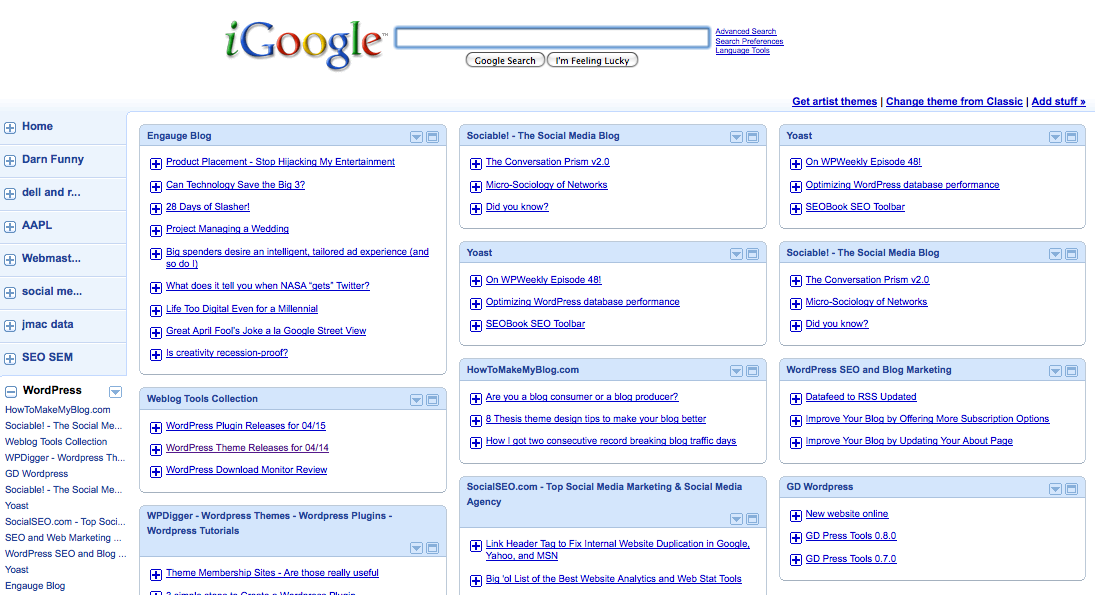This screenshot has width=1095, height=595.
Task: Select SEO and Web Marketing ... in sidebar
Action: click(63, 538)
